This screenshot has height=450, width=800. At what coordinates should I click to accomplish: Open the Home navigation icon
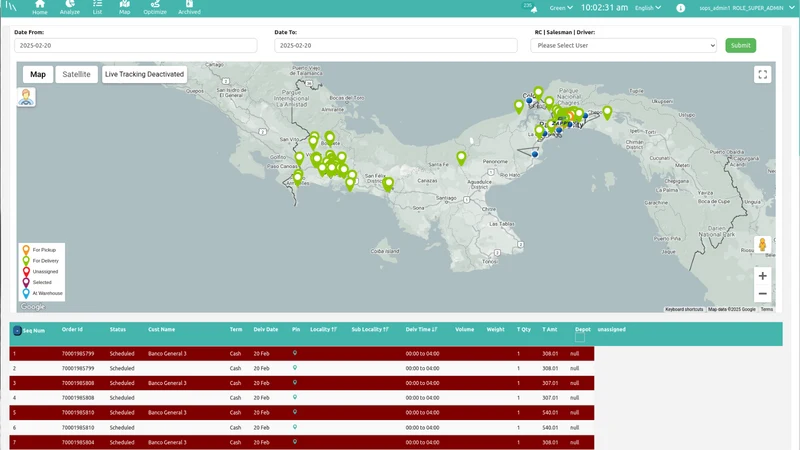coord(39,8)
